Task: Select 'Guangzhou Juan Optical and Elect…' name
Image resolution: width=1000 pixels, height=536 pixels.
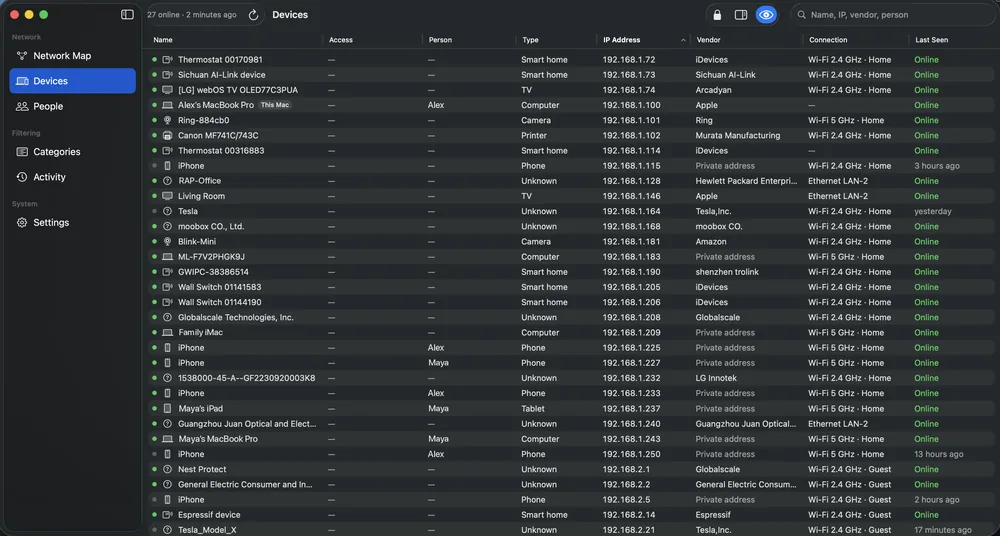Action: click(x=247, y=424)
